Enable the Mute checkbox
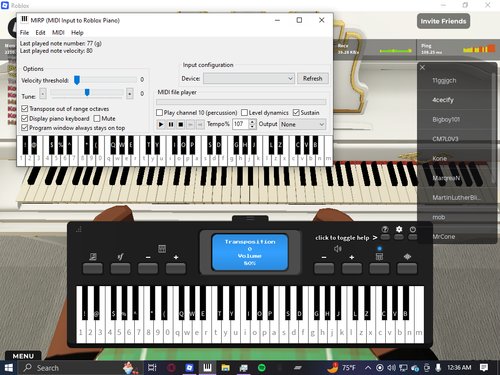 coord(97,118)
